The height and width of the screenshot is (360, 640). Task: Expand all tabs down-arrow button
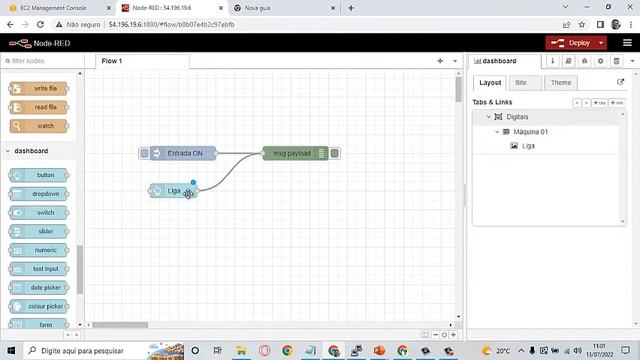pyautogui.click(x=586, y=103)
